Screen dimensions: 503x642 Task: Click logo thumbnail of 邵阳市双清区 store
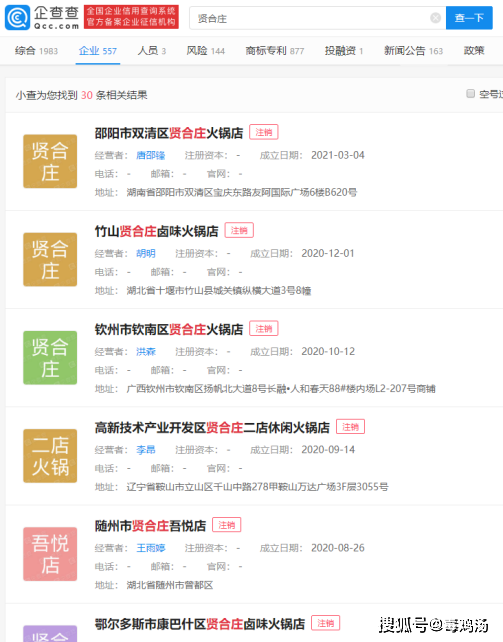pyautogui.click(x=50, y=161)
